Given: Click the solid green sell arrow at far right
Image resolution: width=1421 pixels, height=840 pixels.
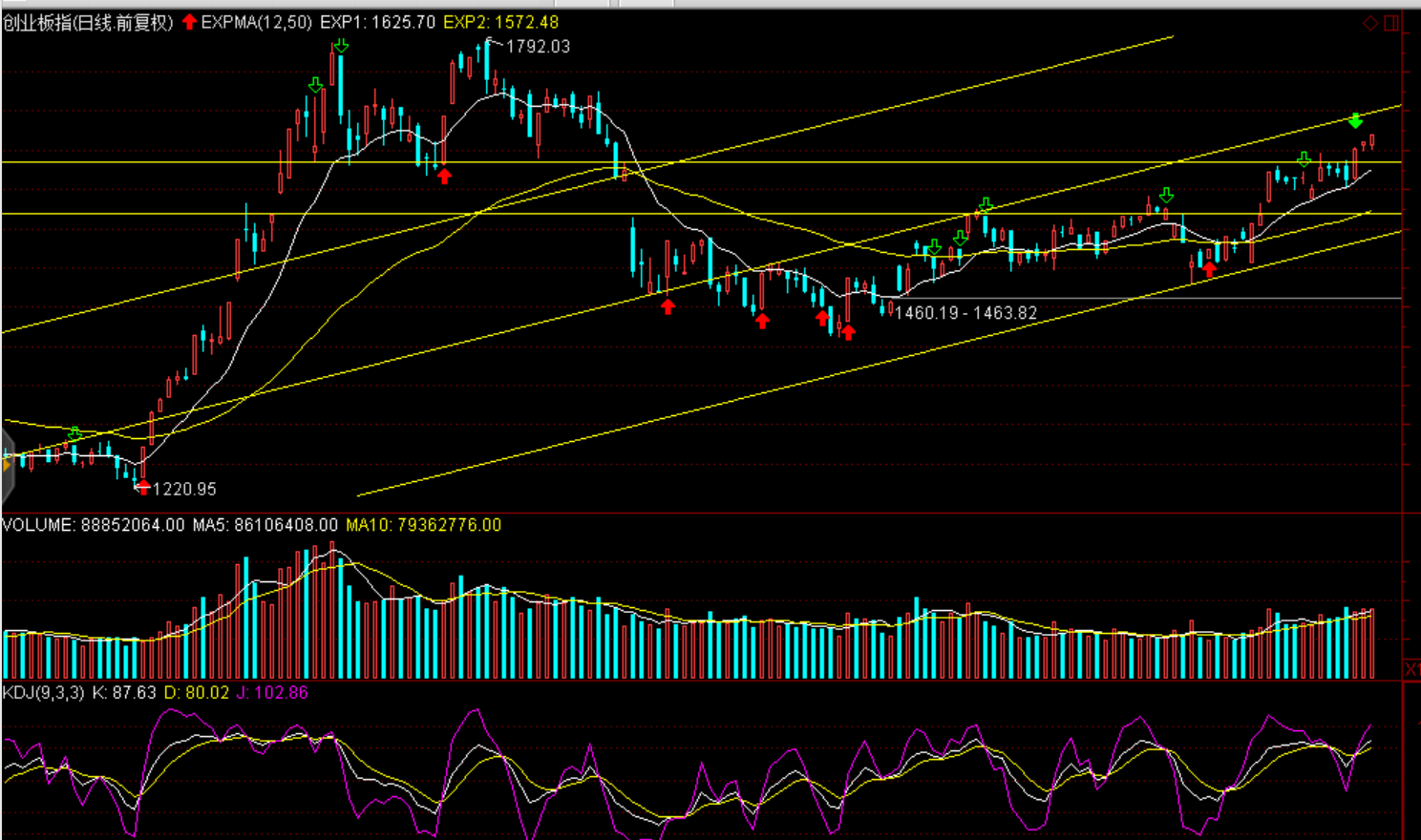Looking at the screenshot, I should click(x=1355, y=121).
